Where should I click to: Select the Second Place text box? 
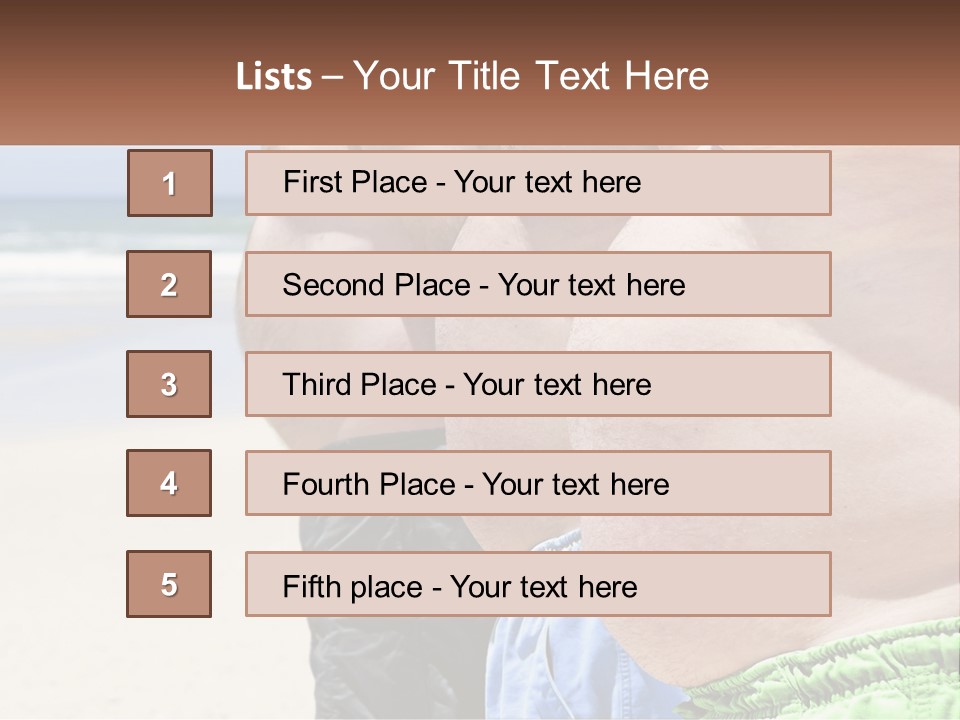click(x=538, y=284)
